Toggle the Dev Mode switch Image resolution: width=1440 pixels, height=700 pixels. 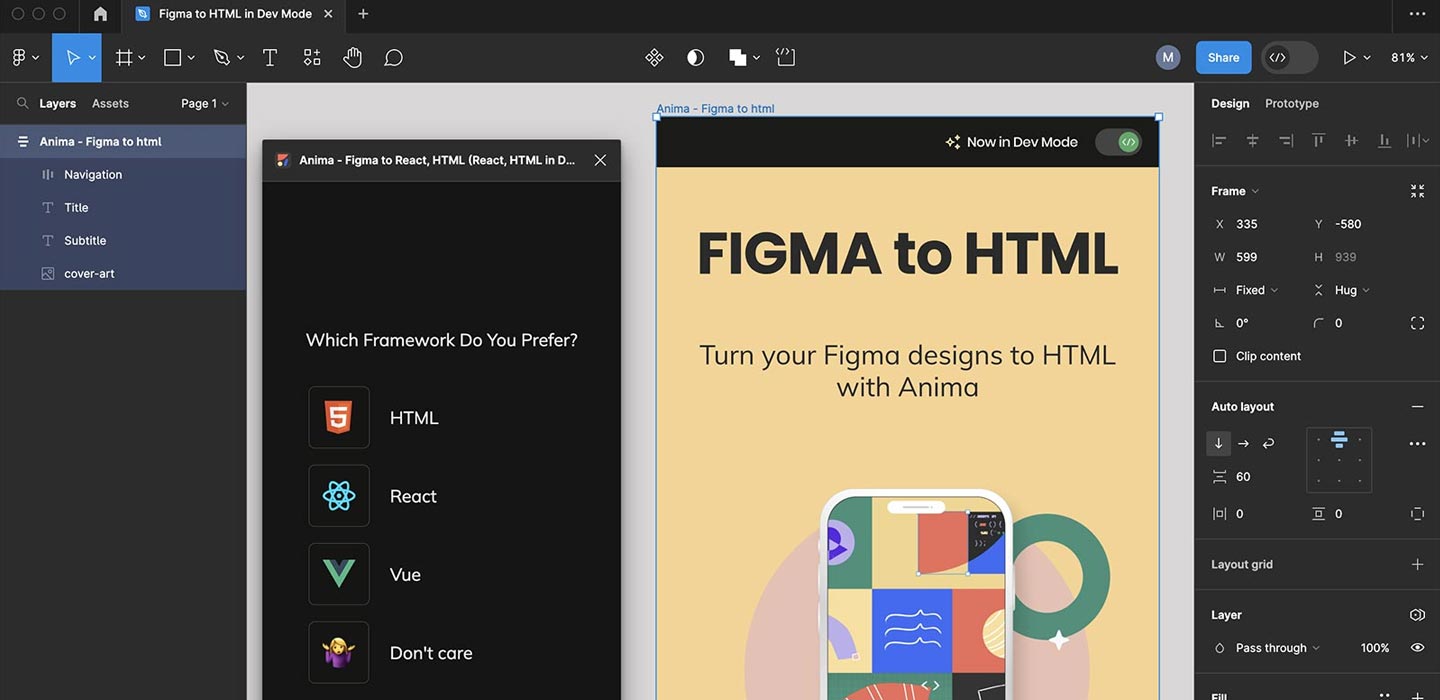tap(1118, 141)
